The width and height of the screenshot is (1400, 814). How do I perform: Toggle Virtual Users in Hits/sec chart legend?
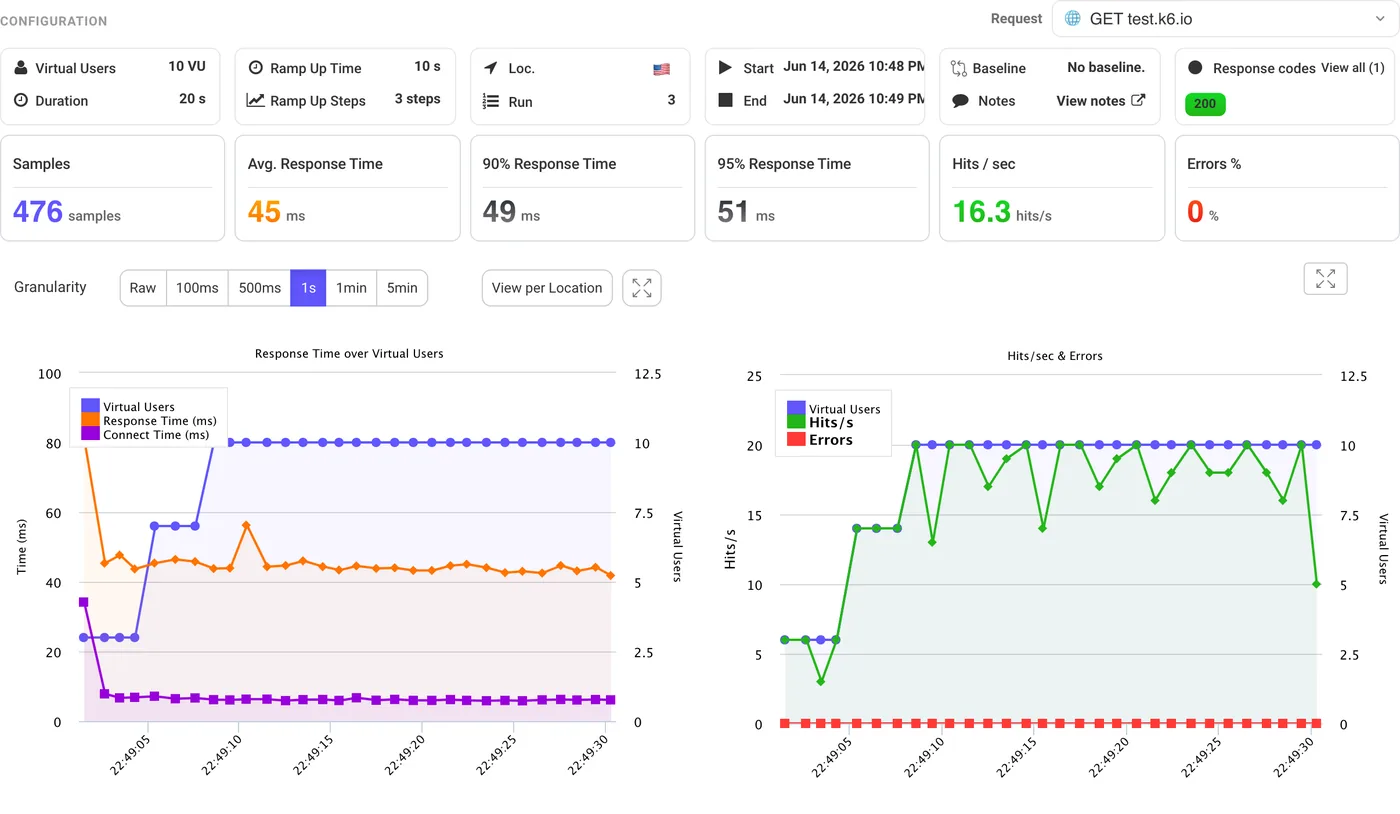click(x=834, y=409)
